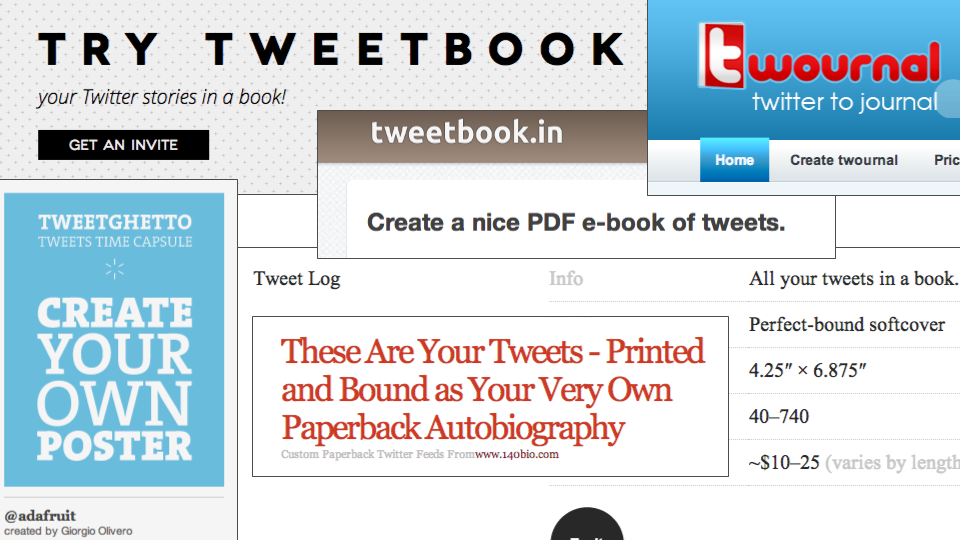This screenshot has width=960, height=540.
Task: Select the Create twournal menu item
Action: point(844,160)
